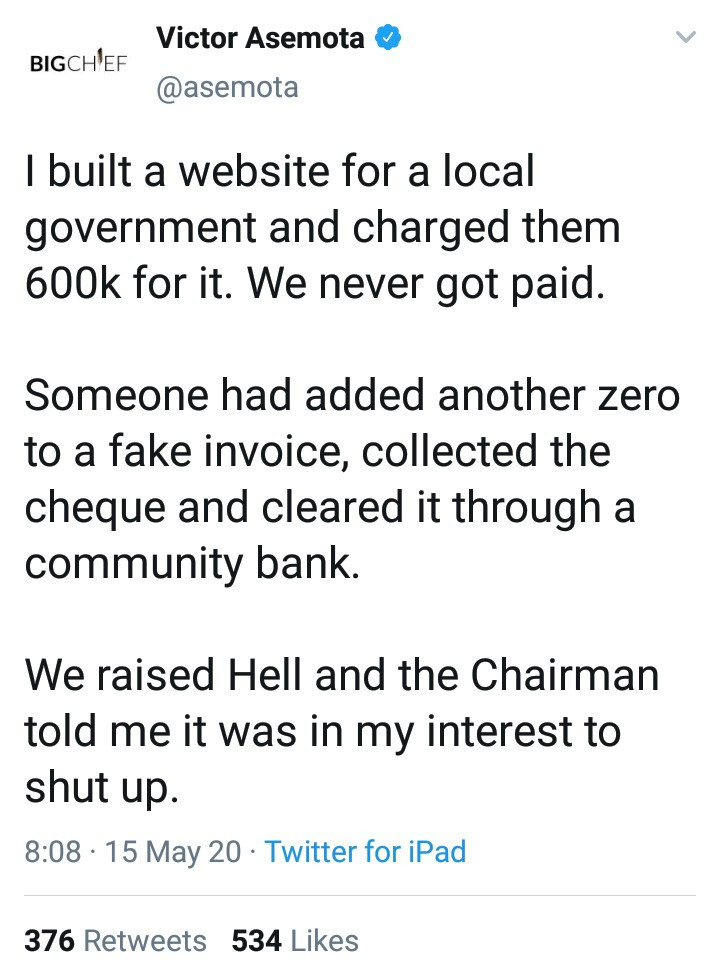Click the word 'cheque' in the tweet
Image resolution: width=720 pixels, height=977 pixels.
pos(95,508)
